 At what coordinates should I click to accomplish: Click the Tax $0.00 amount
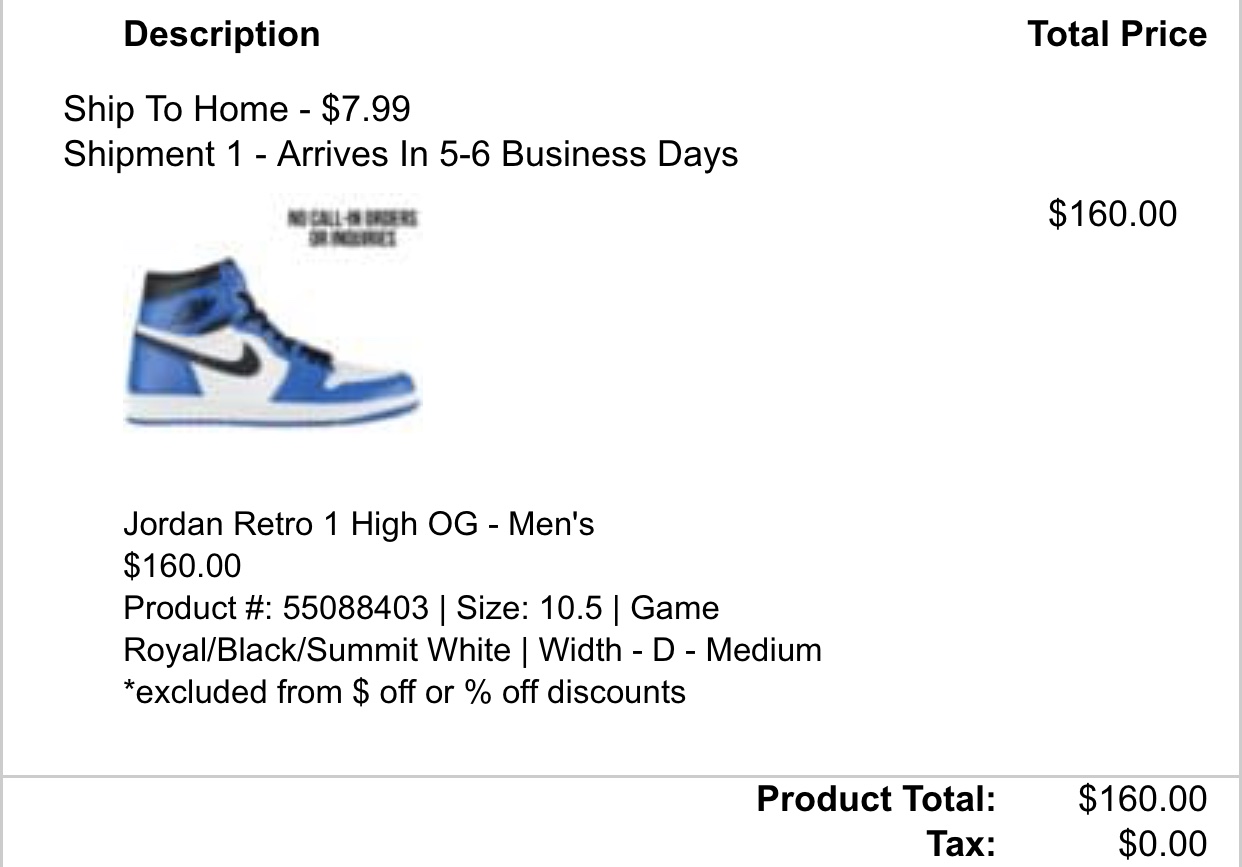(x=1162, y=843)
